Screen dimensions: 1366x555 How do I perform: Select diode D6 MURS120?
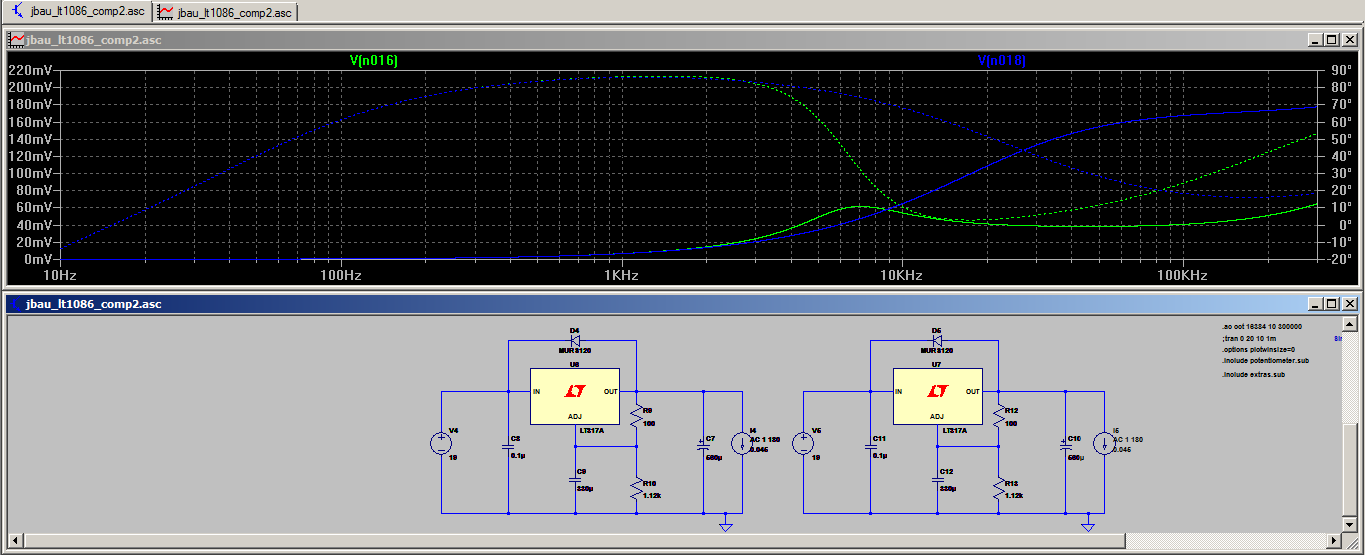coord(937,340)
